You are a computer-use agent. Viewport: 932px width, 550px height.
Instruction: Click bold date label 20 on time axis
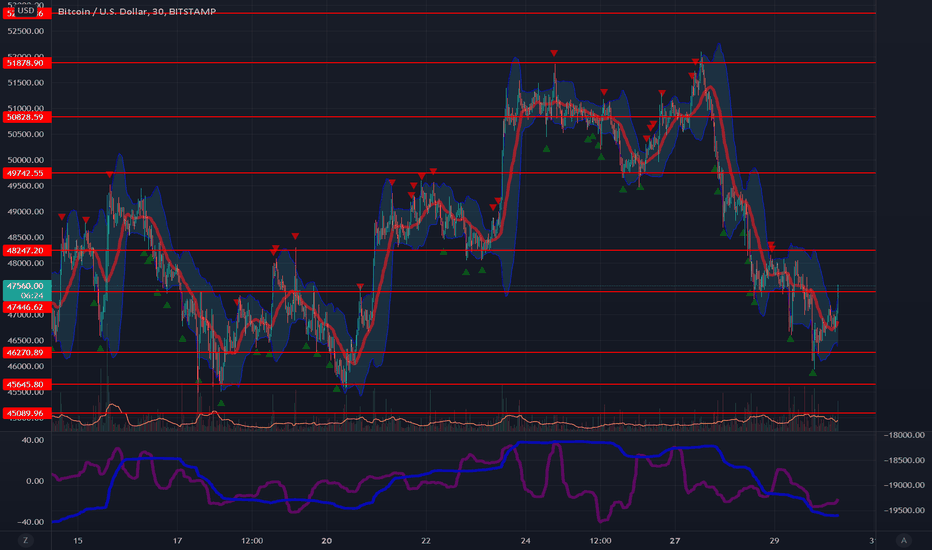tap(326, 540)
